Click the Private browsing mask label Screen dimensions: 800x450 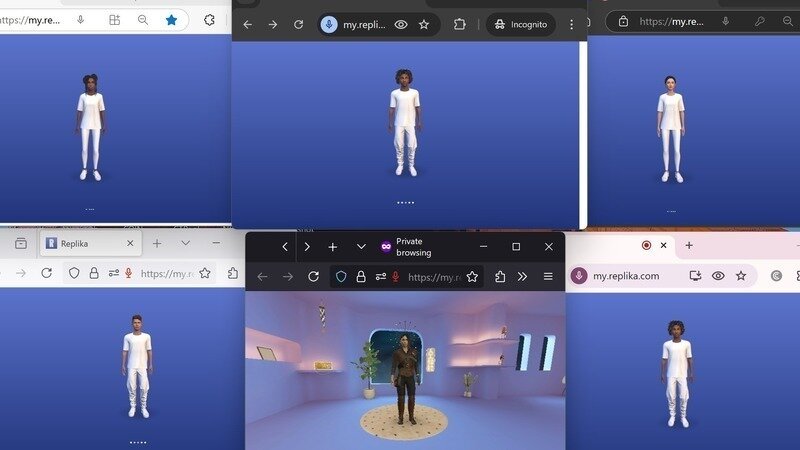click(x=406, y=247)
